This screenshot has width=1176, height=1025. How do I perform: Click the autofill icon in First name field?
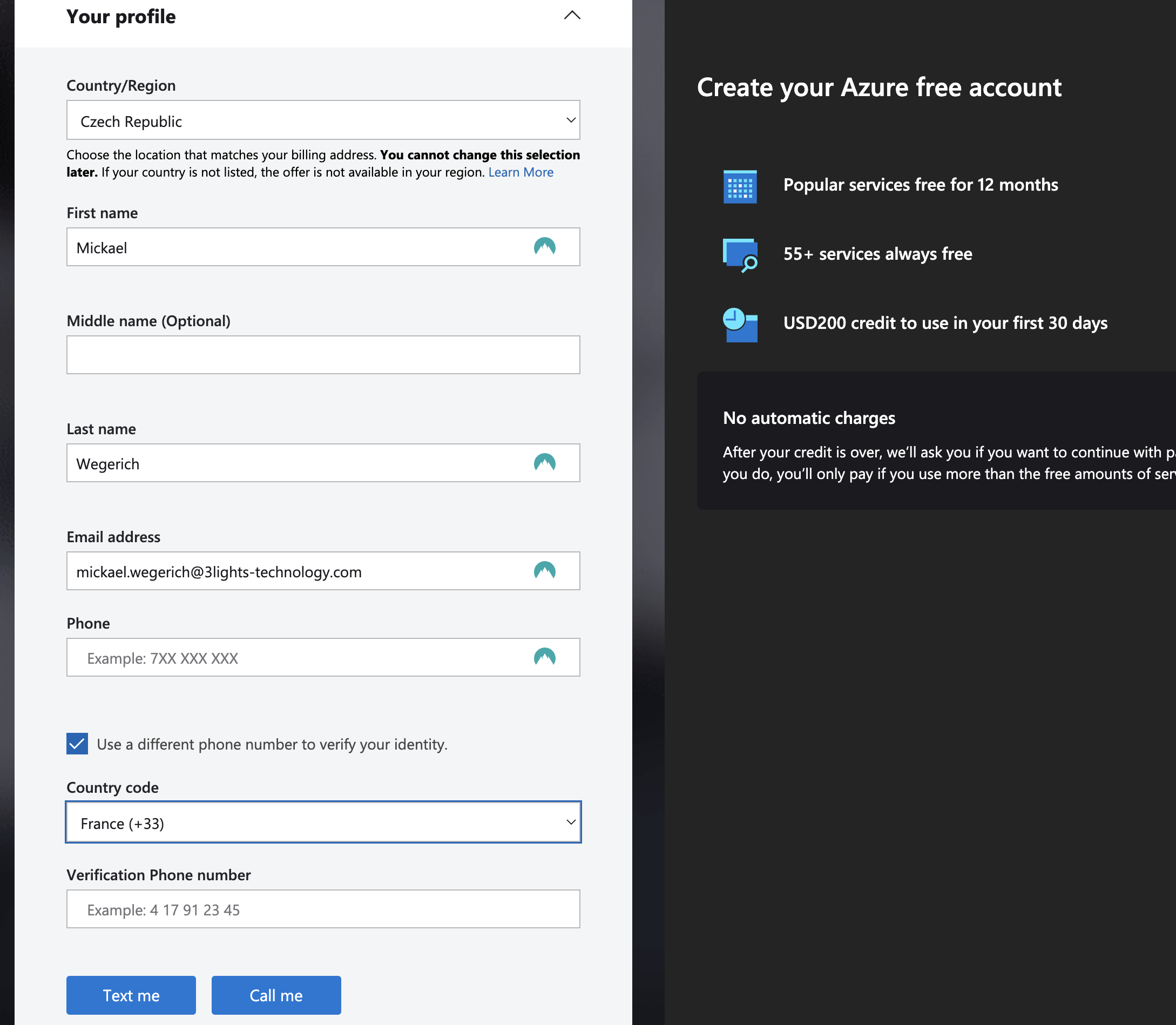(544, 246)
